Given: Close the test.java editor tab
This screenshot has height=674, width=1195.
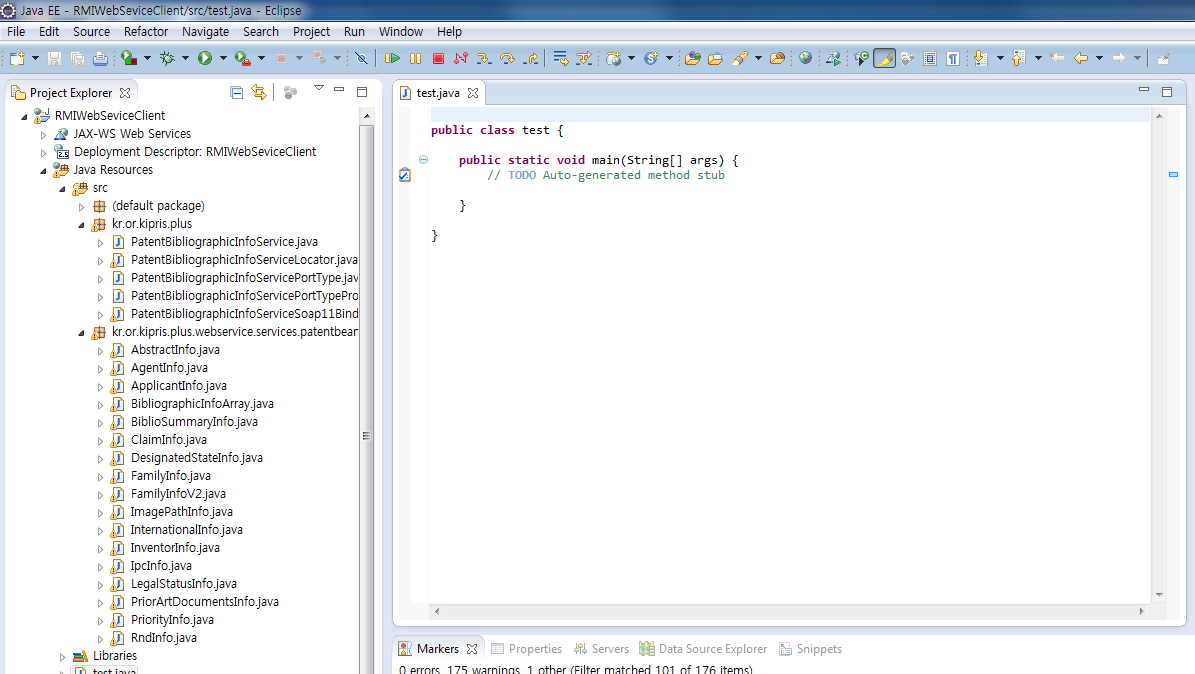Looking at the screenshot, I should point(473,93).
